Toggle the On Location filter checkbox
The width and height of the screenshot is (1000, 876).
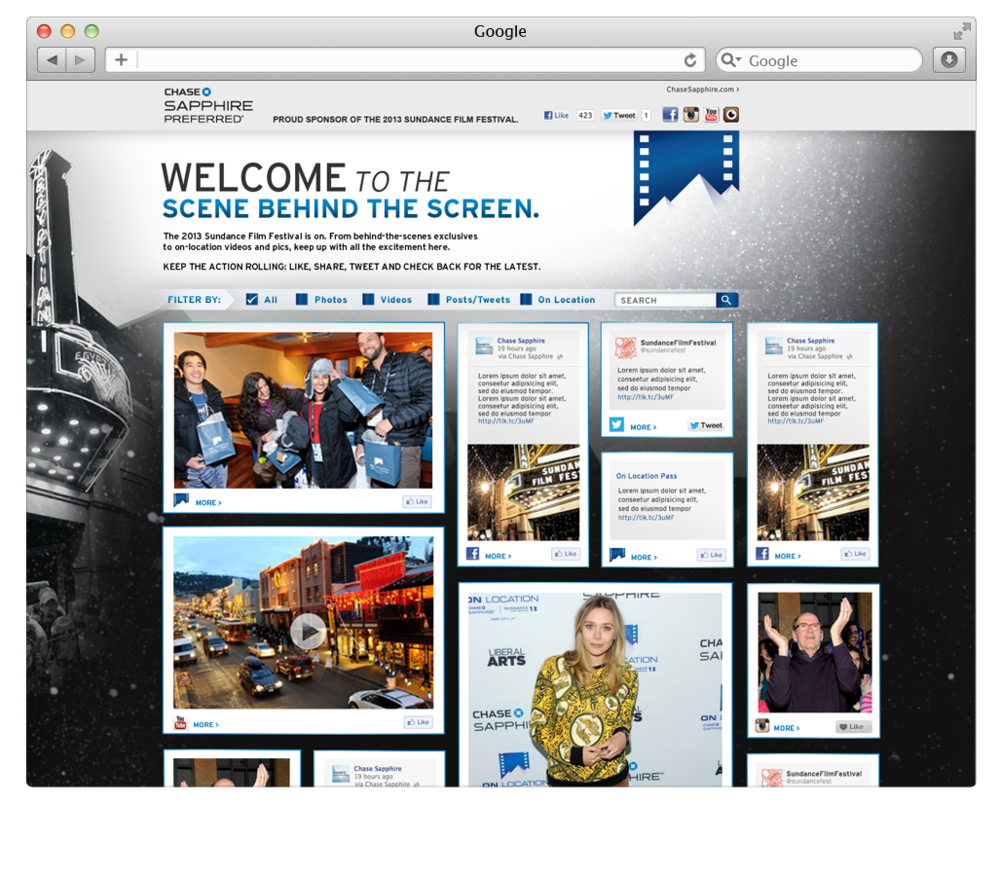526,300
